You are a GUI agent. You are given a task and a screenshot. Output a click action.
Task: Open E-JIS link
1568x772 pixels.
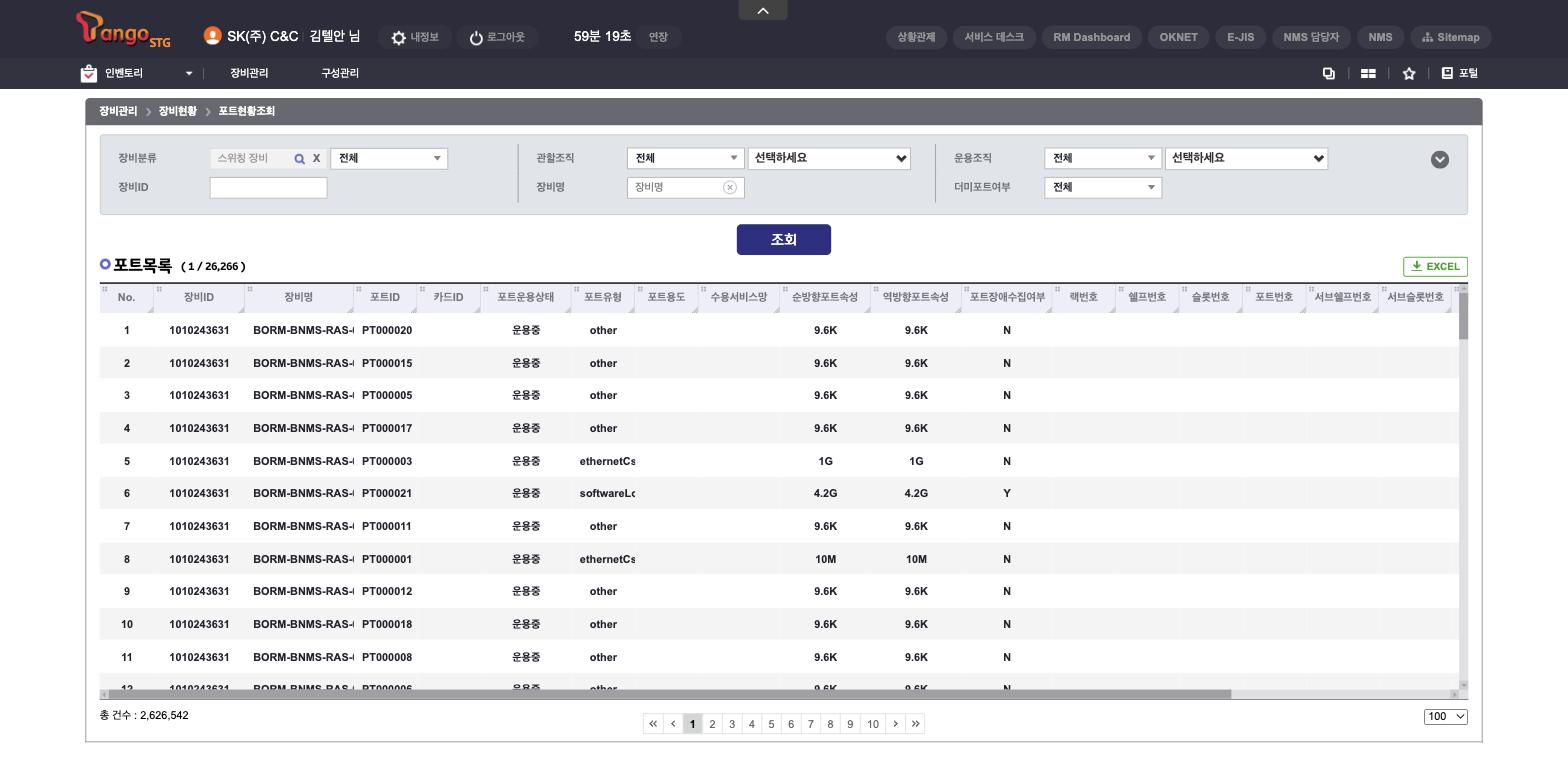tap(1240, 37)
